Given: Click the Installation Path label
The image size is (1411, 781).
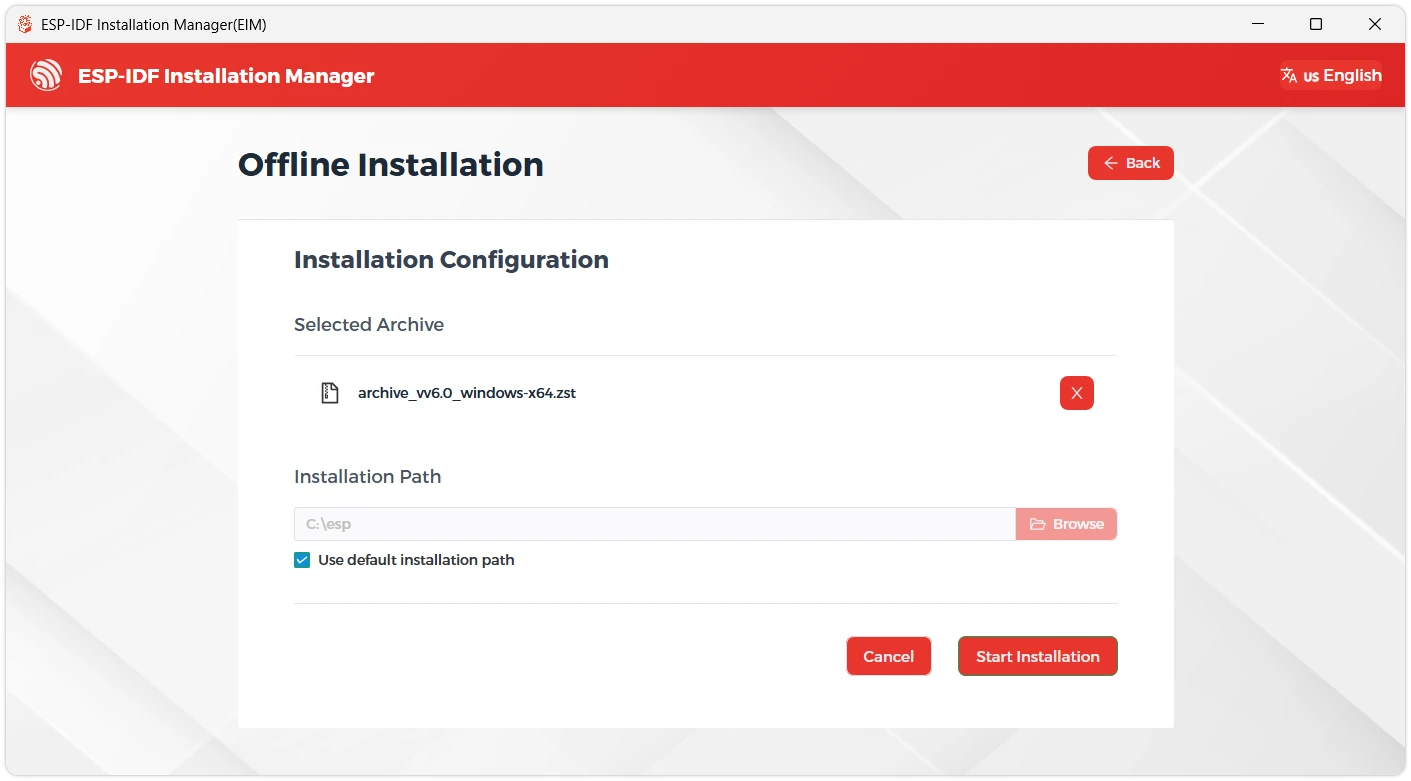Looking at the screenshot, I should tap(367, 476).
